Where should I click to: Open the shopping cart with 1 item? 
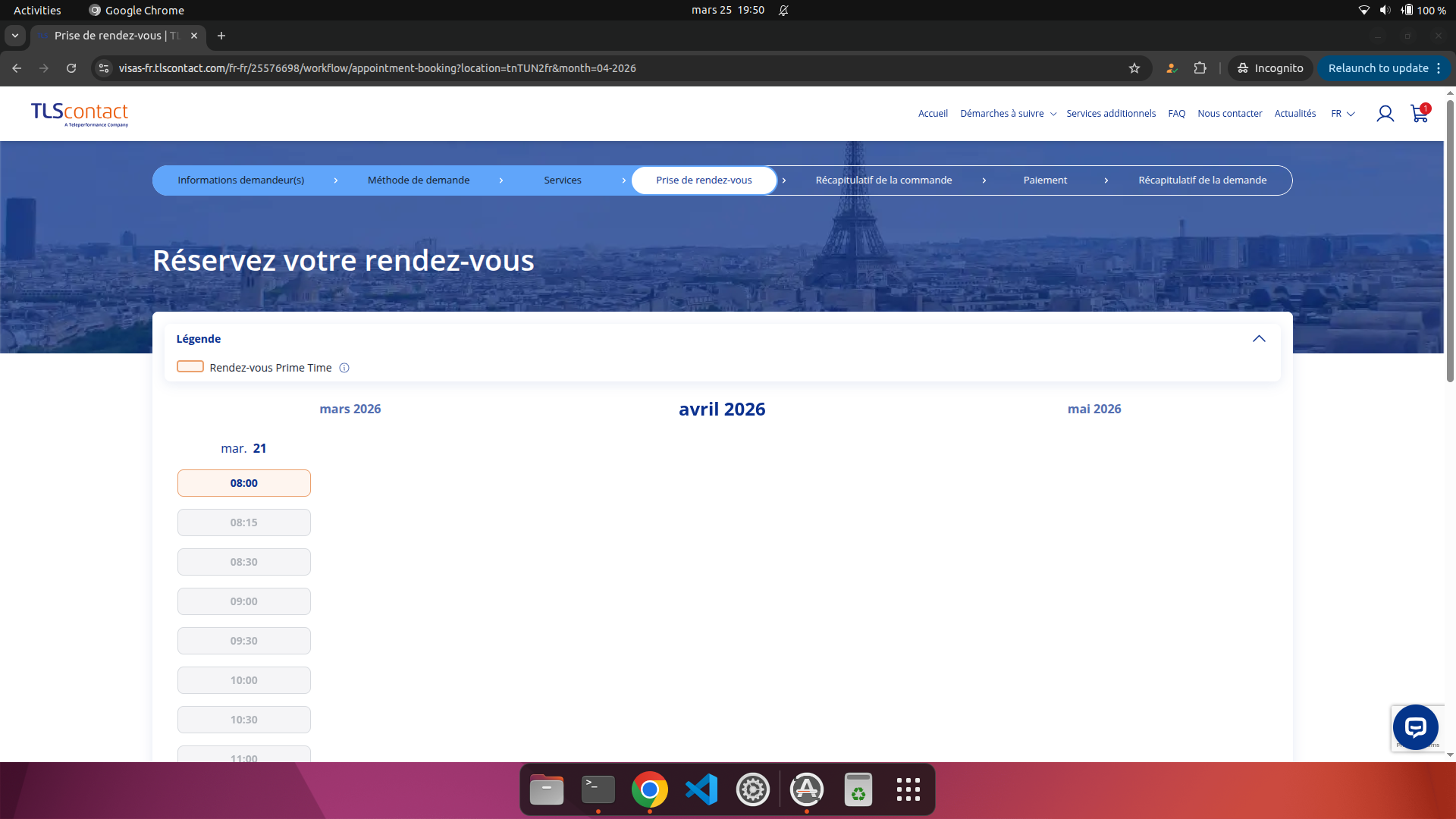pos(1418,114)
